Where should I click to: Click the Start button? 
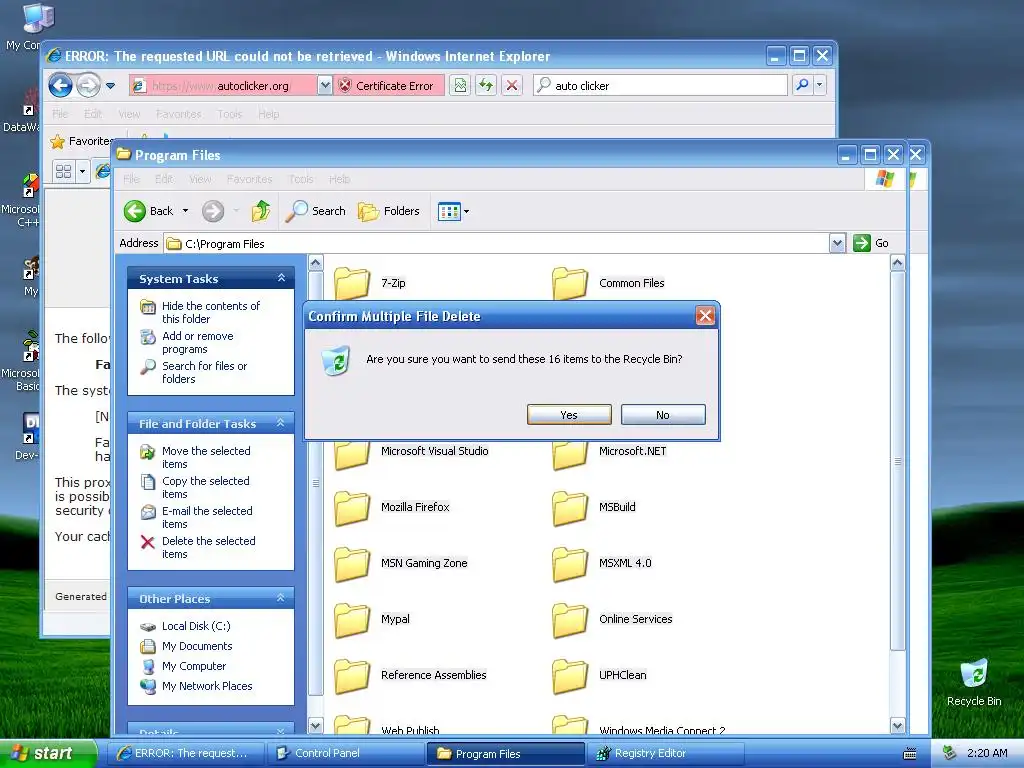point(48,753)
